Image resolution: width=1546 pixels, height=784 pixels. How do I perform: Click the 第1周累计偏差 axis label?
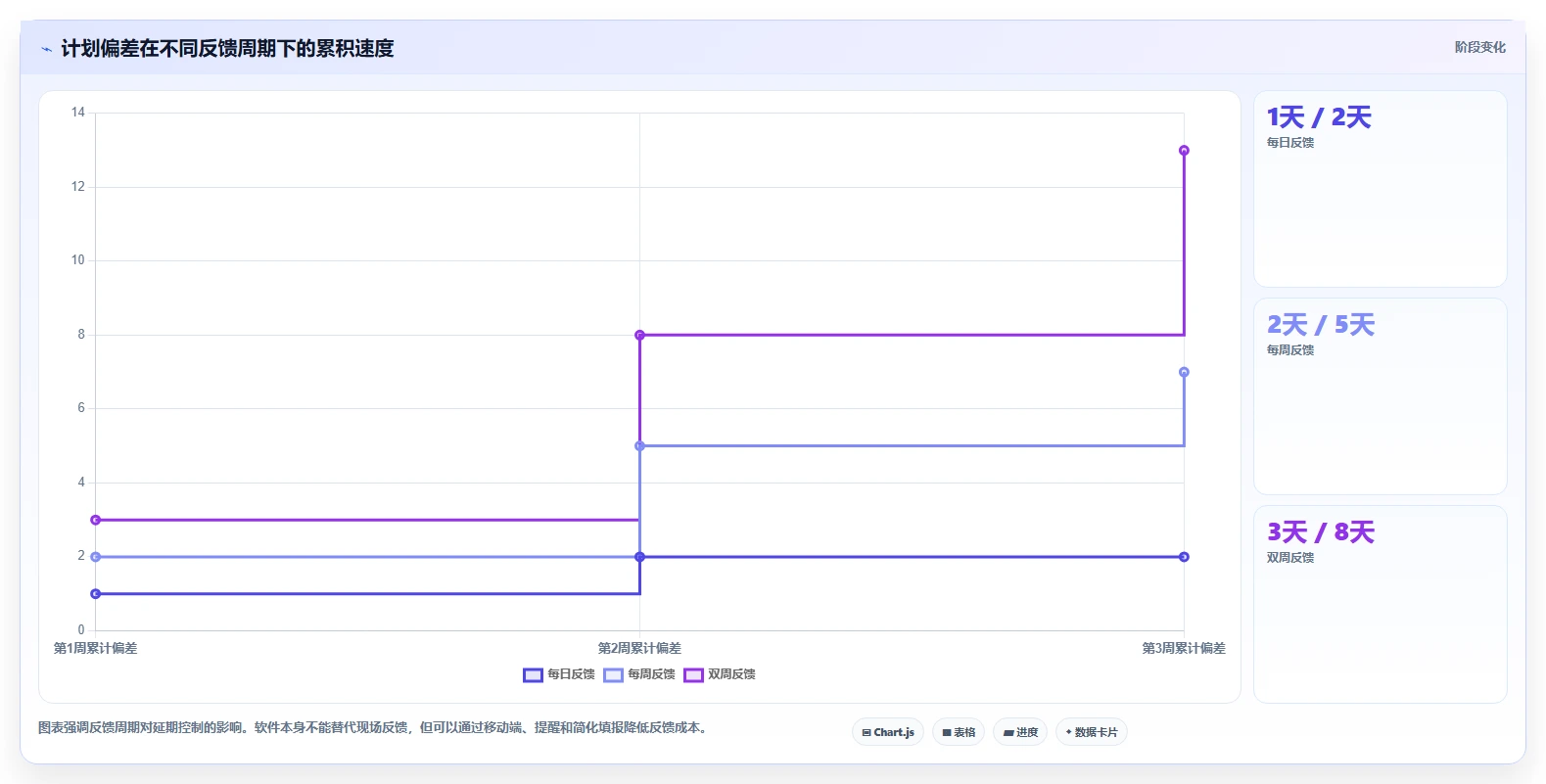(95, 648)
